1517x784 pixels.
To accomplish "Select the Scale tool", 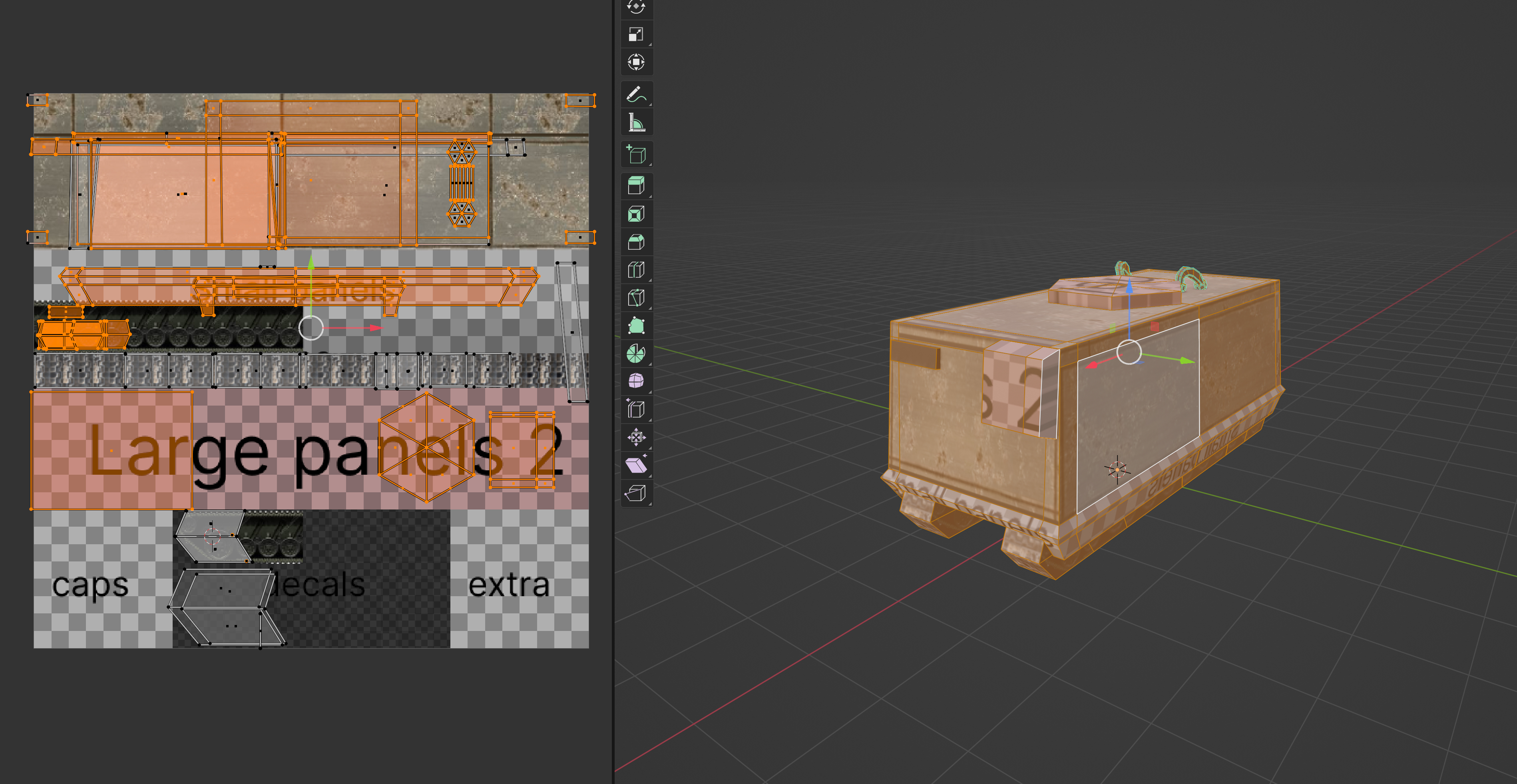I will pos(636,34).
